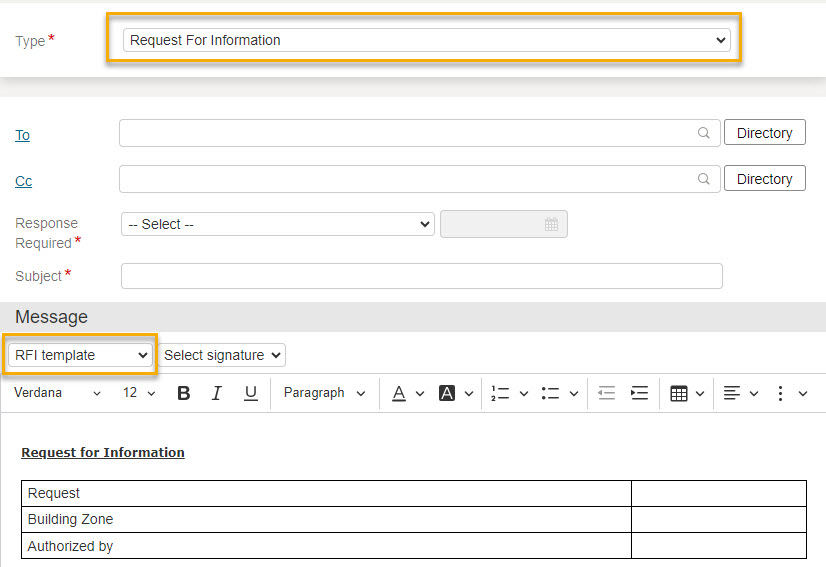Viewport: 826px width, 567px height.
Task: Toggle Italic formatting in editor toolbar
Action: pyautogui.click(x=217, y=393)
